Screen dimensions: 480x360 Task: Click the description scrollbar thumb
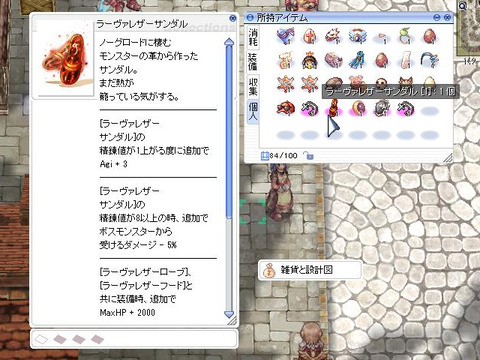[229, 133]
